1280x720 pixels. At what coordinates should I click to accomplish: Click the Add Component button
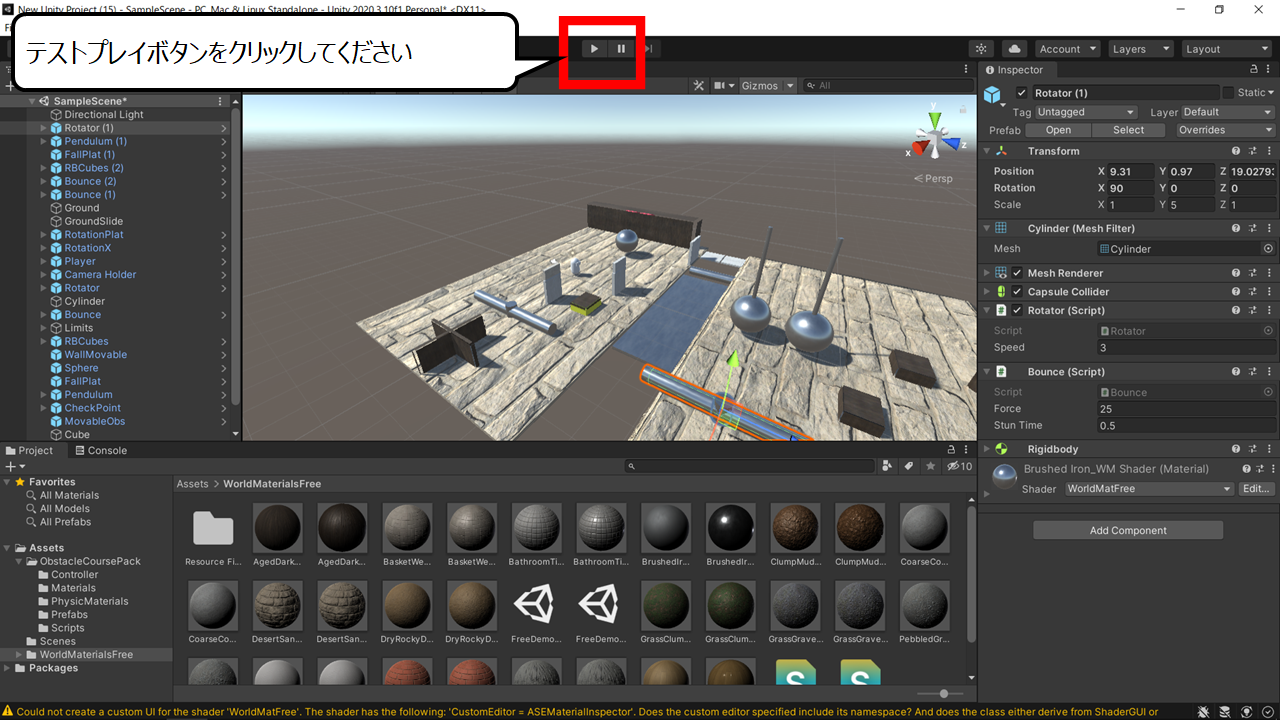tap(1128, 531)
